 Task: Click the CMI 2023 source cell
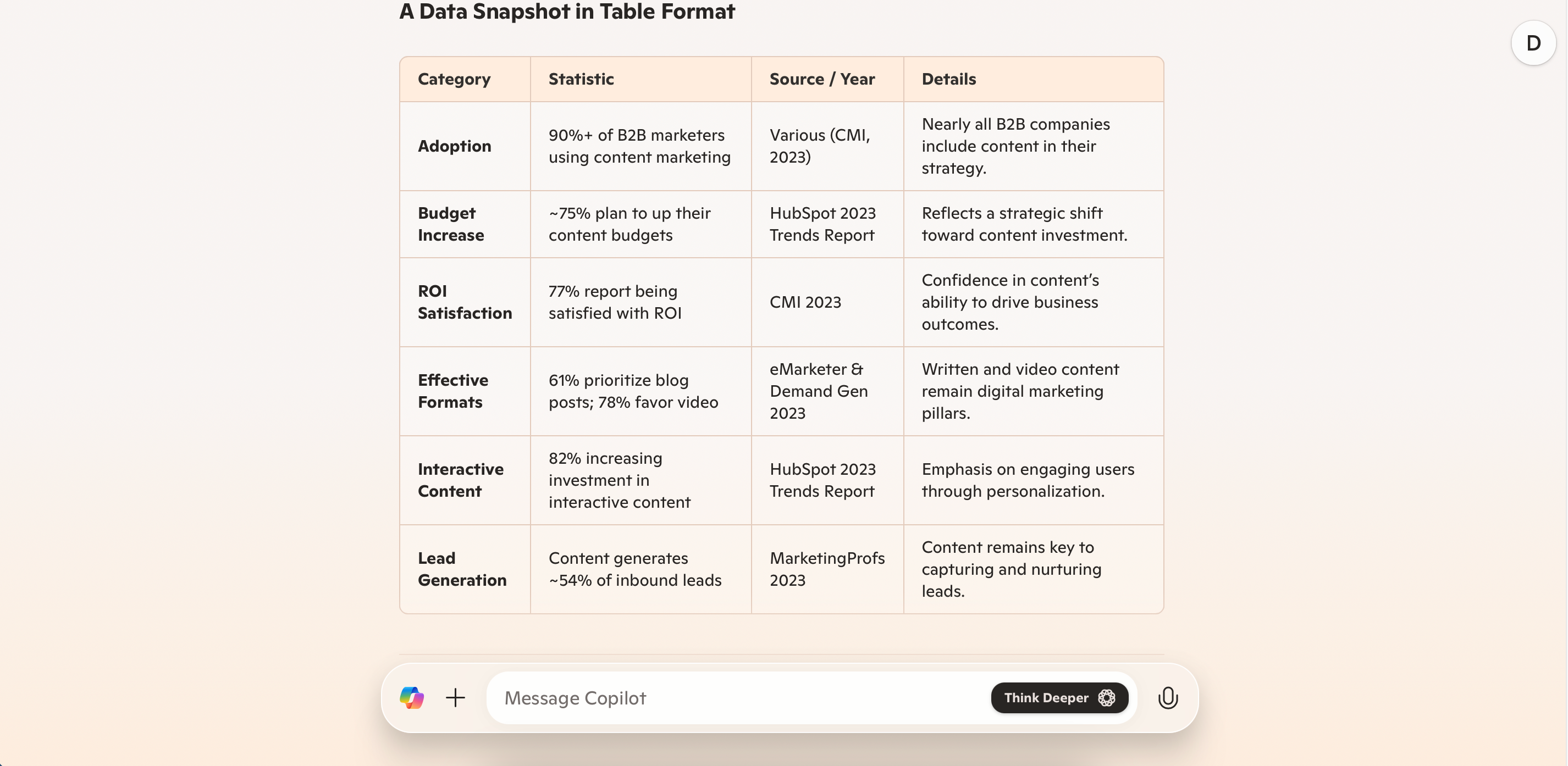(x=805, y=302)
